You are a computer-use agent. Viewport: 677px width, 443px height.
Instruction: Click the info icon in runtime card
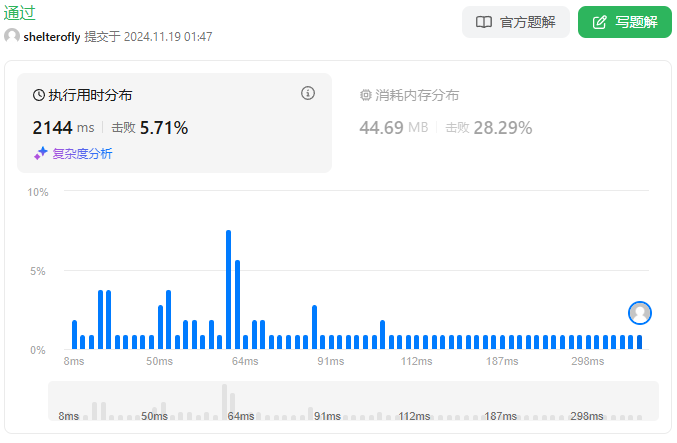[308, 93]
